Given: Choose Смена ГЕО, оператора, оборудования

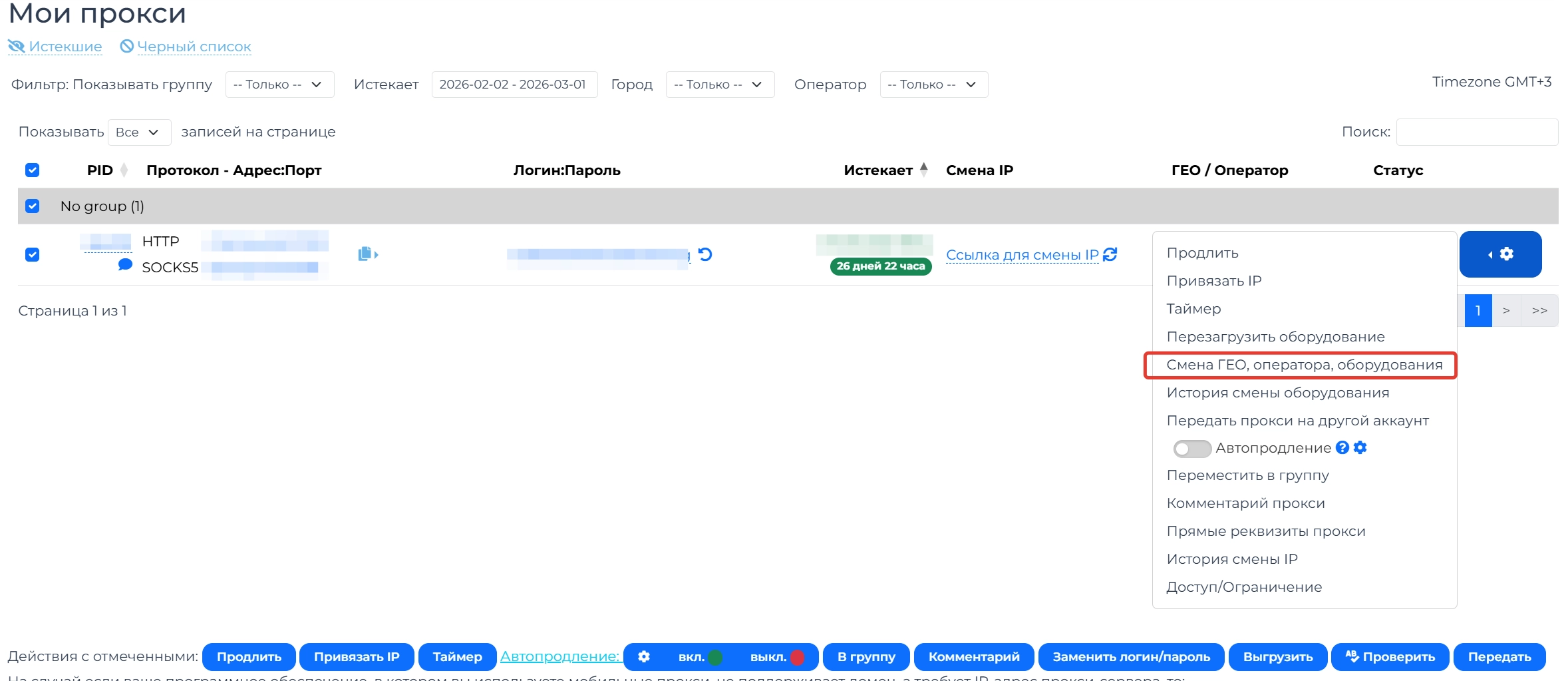Looking at the screenshot, I should coord(1304,365).
